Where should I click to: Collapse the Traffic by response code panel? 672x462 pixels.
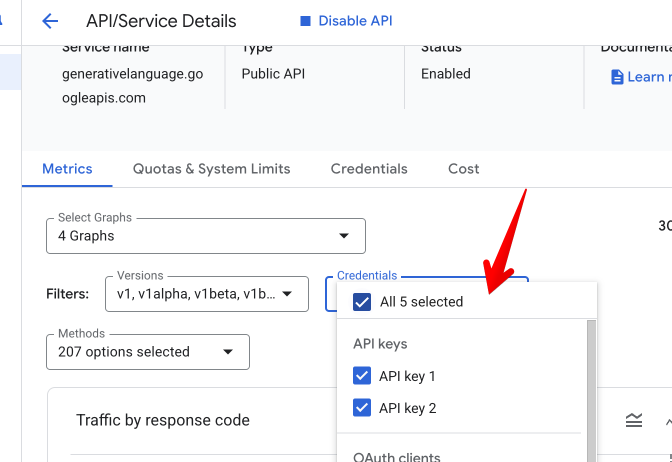tap(667, 420)
